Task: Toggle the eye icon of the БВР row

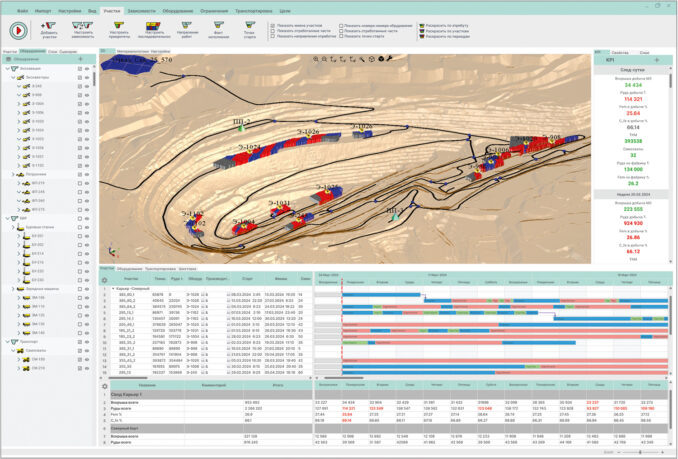Action: pyautogui.click(x=87, y=218)
